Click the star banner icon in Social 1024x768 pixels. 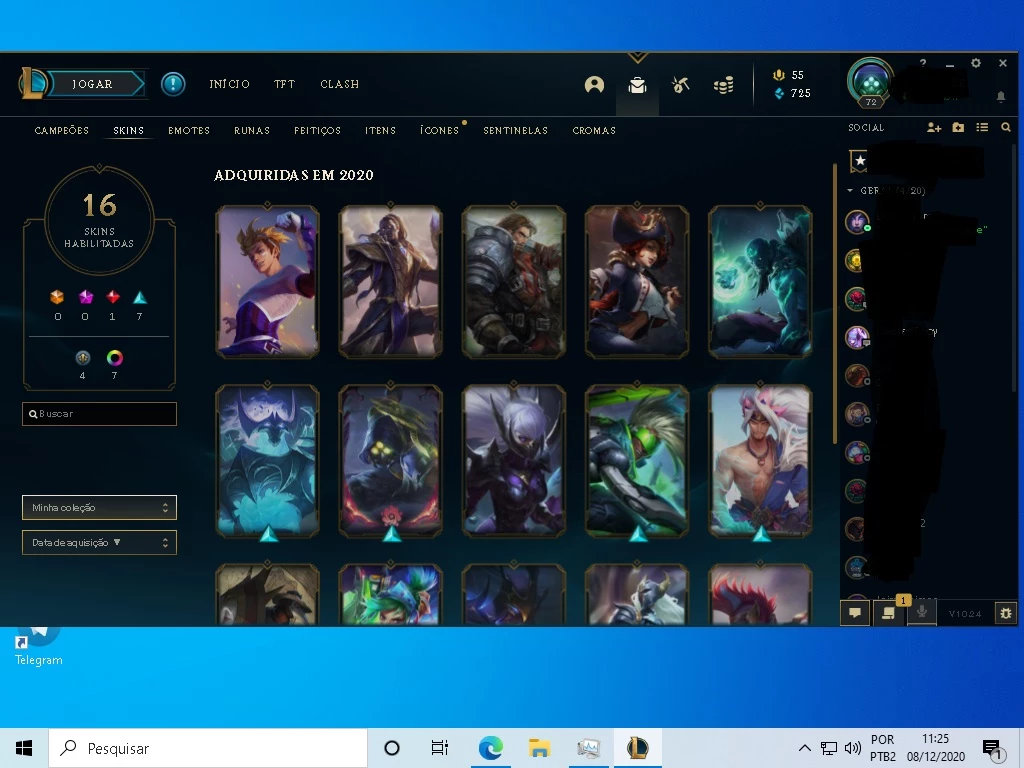[x=859, y=161]
